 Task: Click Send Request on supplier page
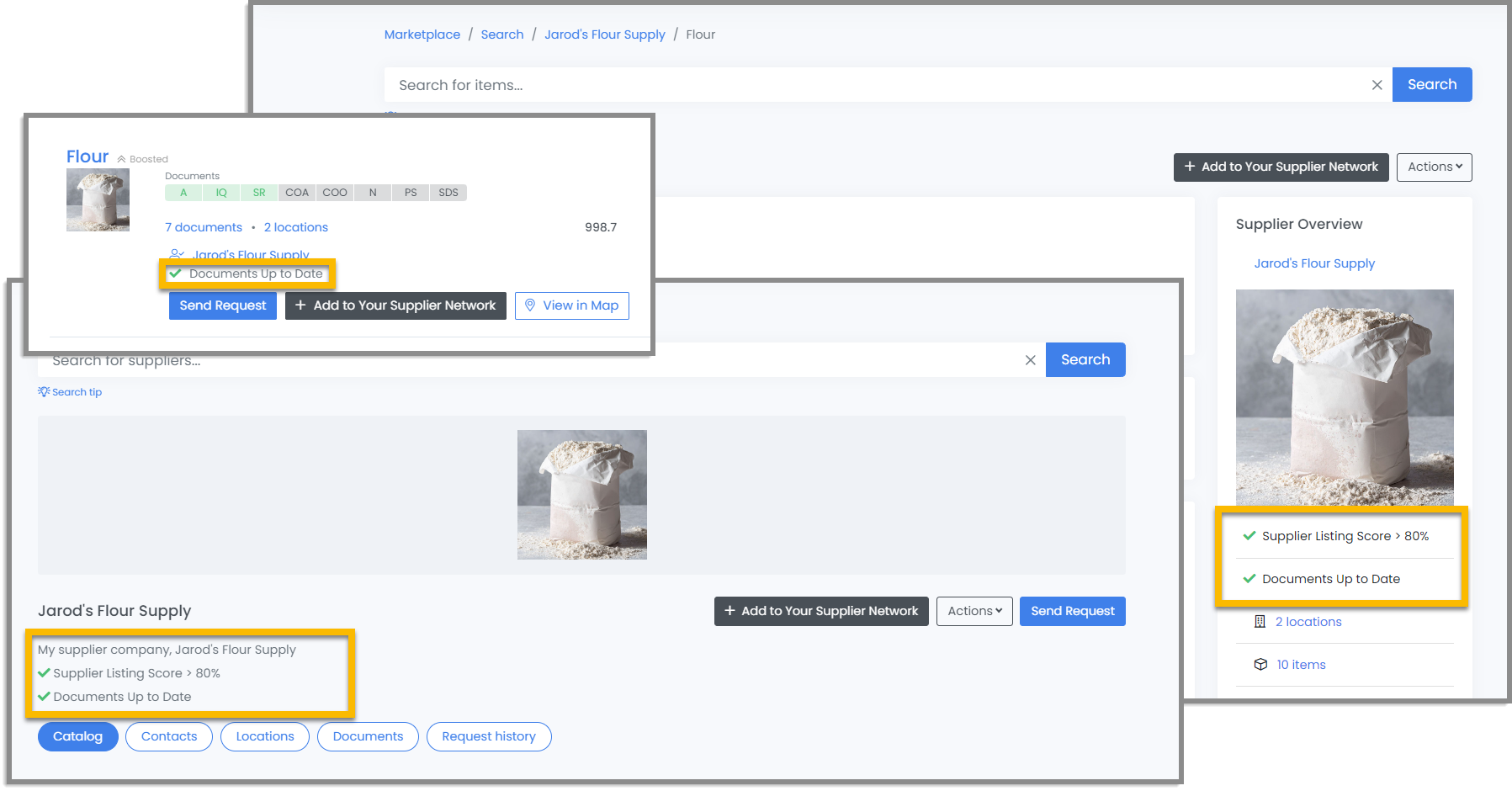[x=1073, y=611]
